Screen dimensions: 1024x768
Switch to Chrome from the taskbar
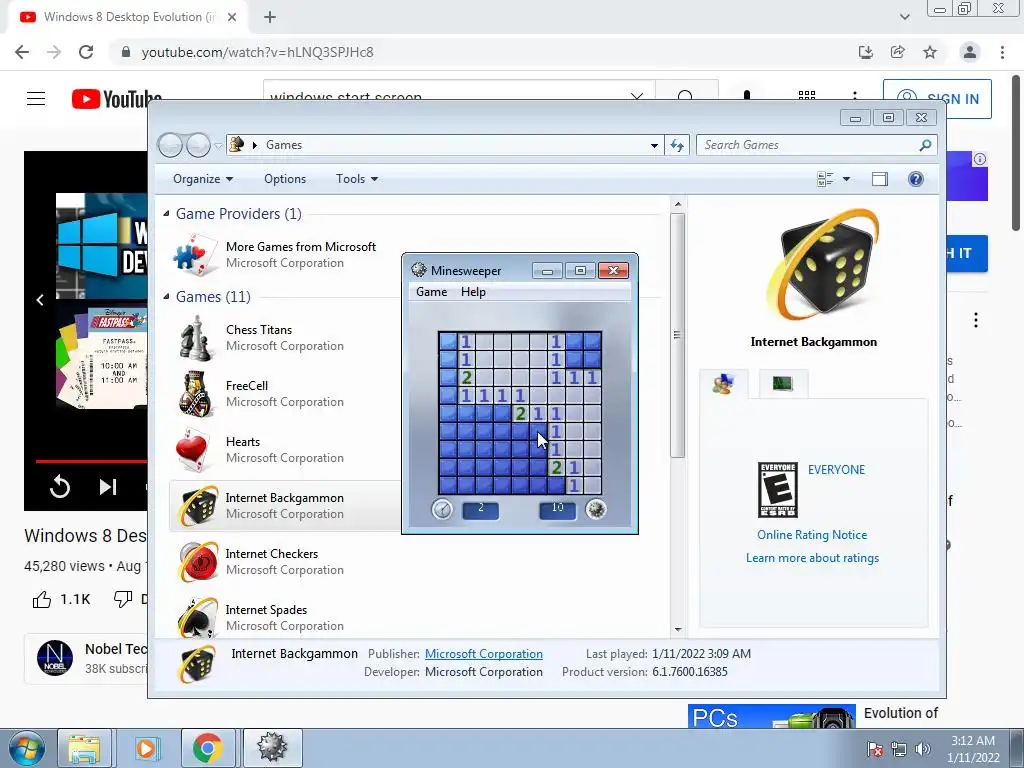(208, 748)
